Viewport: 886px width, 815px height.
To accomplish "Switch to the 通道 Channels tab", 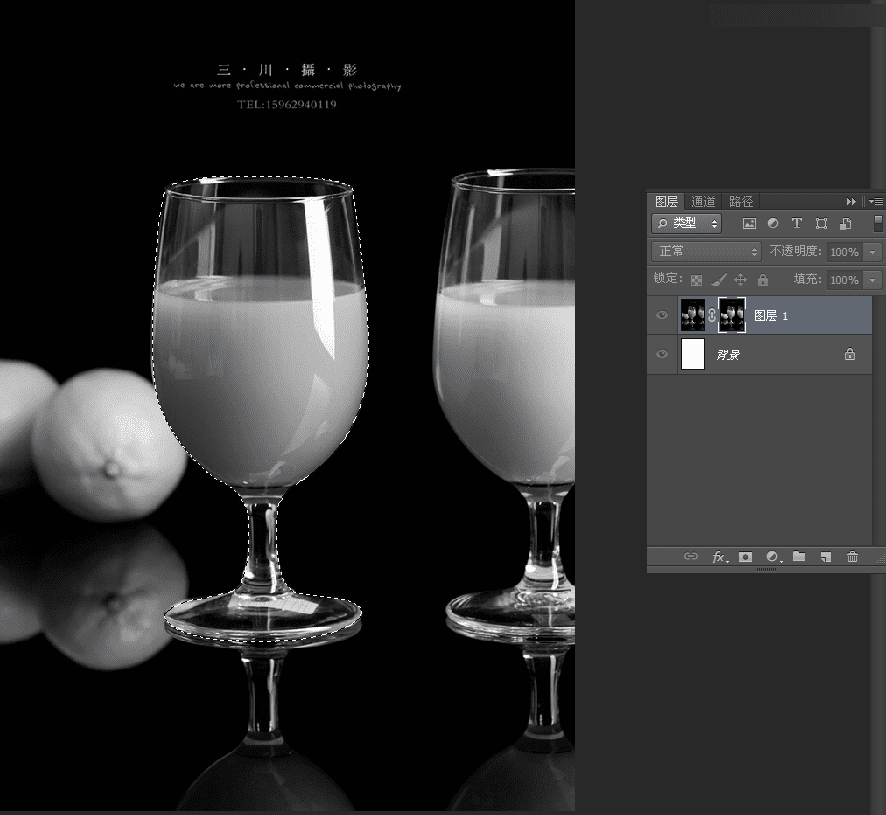I will [704, 201].
